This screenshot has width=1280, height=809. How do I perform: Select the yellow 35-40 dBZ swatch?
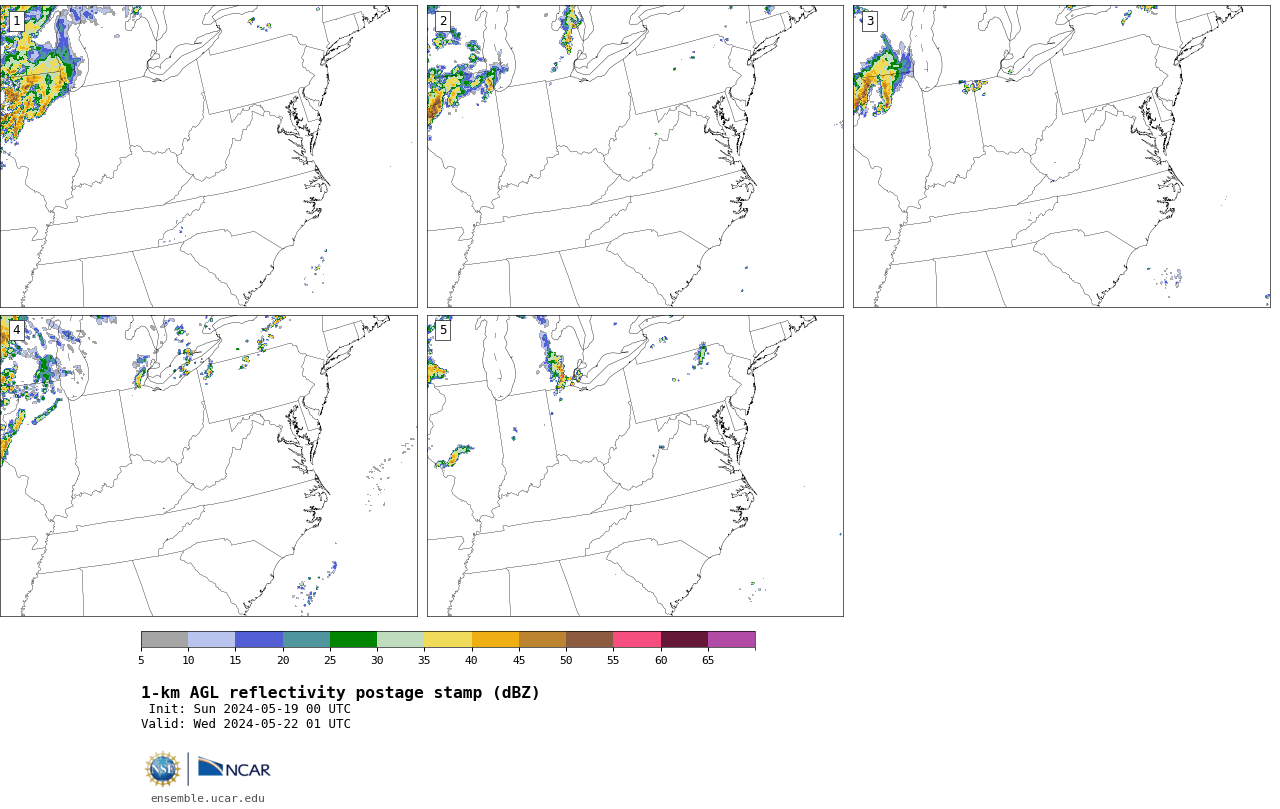pyautogui.click(x=448, y=640)
